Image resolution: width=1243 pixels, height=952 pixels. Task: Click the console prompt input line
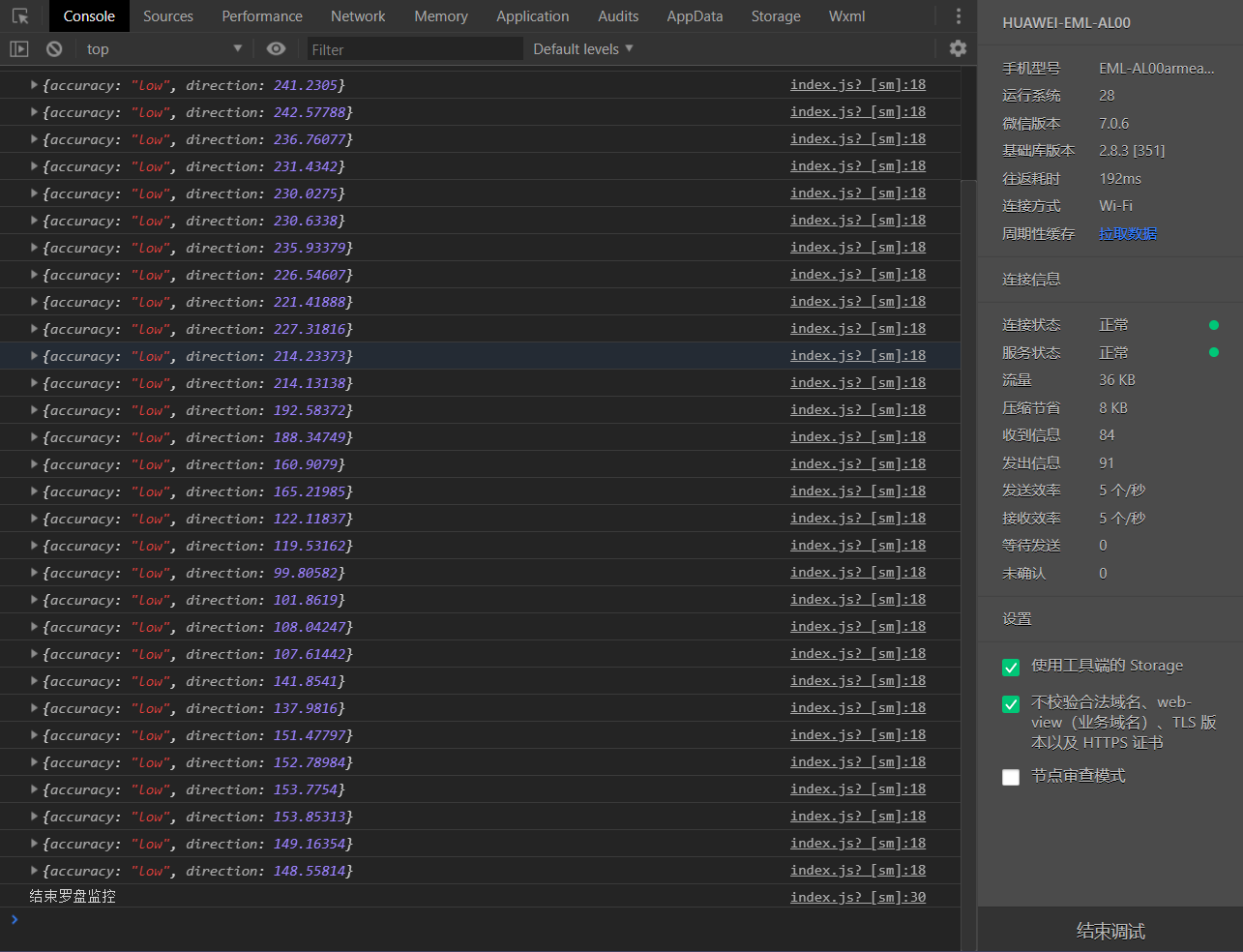tap(484, 920)
